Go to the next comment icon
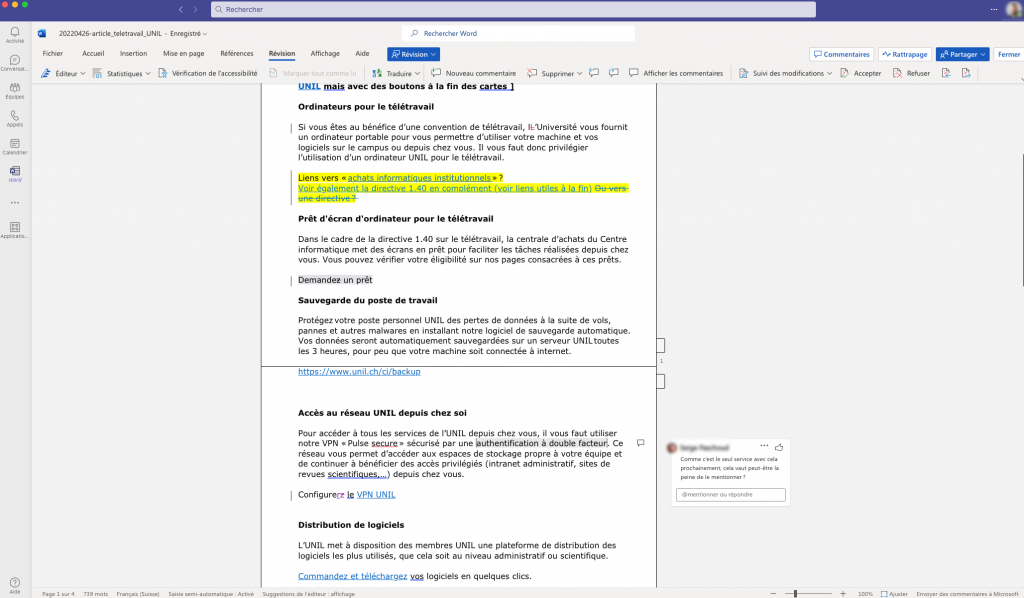Image resolution: width=1024 pixels, height=598 pixels. pos(613,73)
